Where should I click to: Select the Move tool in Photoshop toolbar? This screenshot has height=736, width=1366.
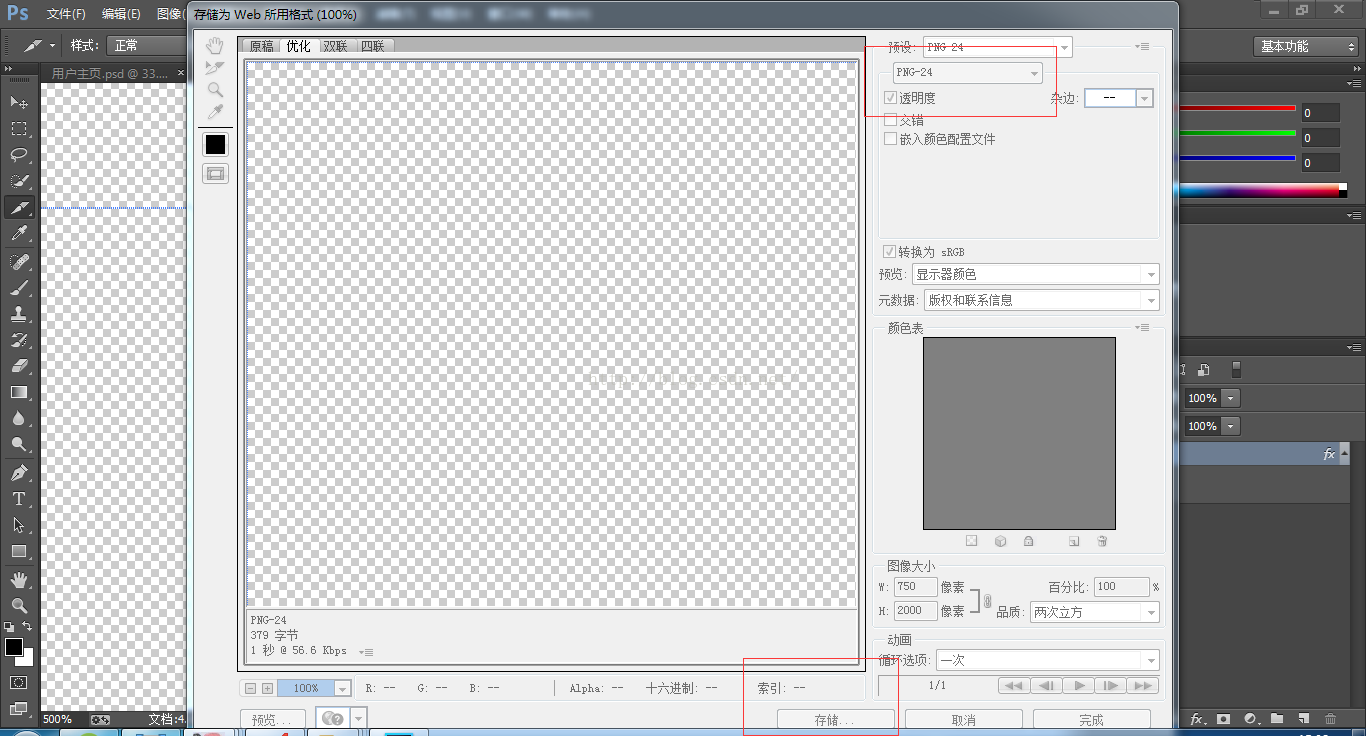tap(19, 103)
